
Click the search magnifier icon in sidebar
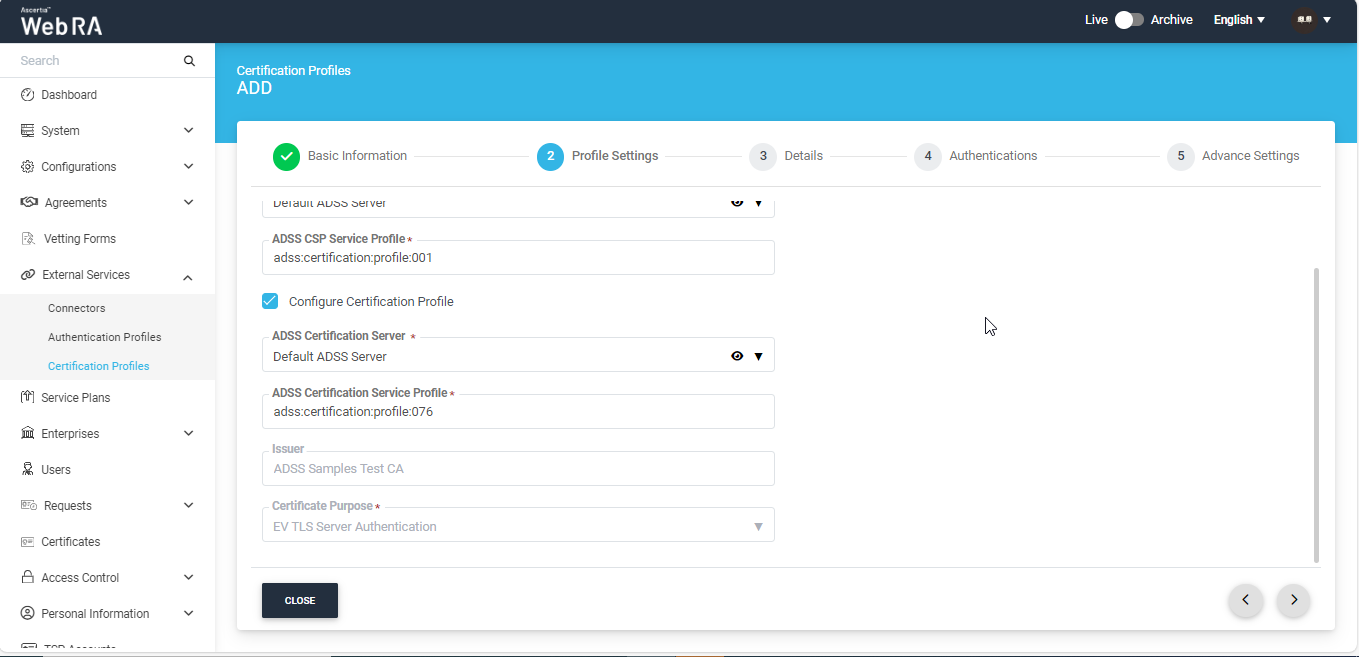[189, 61]
